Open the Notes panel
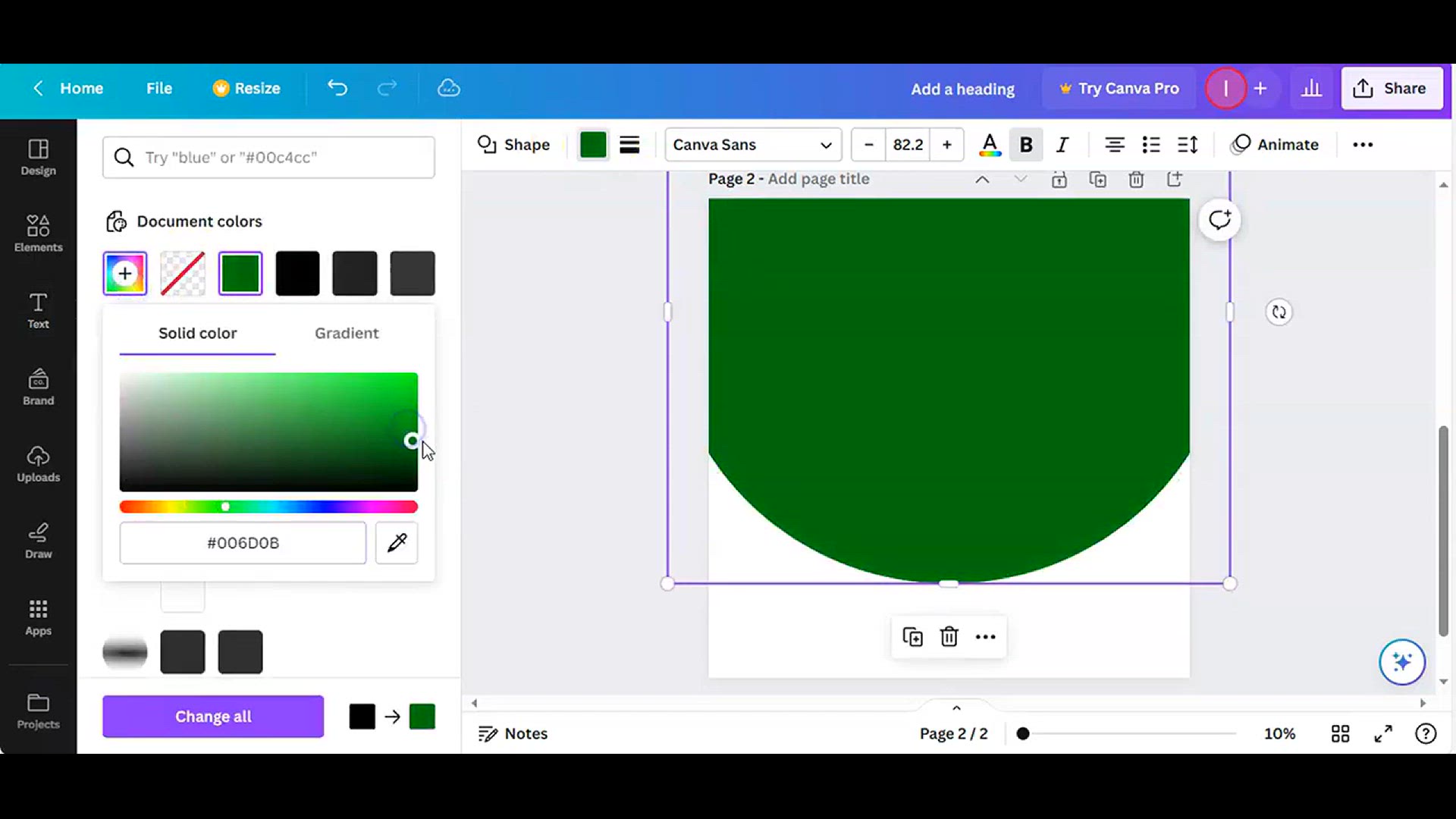 pyautogui.click(x=513, y=734)
